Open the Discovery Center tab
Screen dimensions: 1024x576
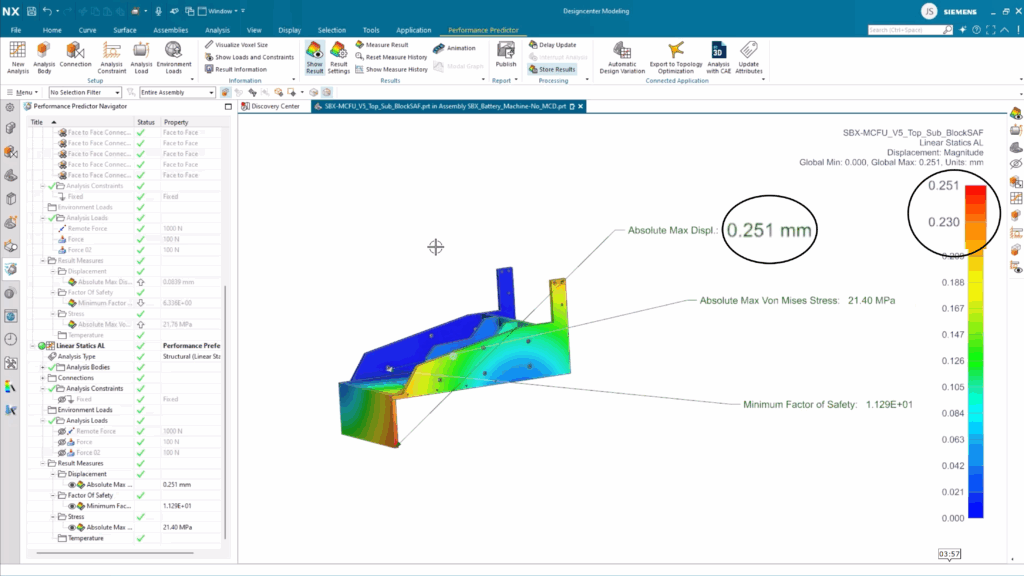(274, 106)
